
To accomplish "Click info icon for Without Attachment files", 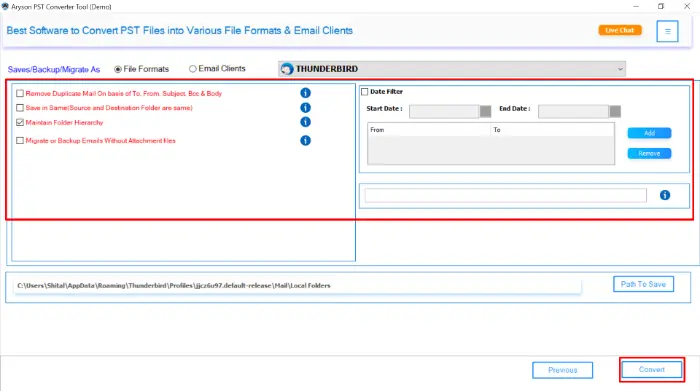I will (305, 141).
